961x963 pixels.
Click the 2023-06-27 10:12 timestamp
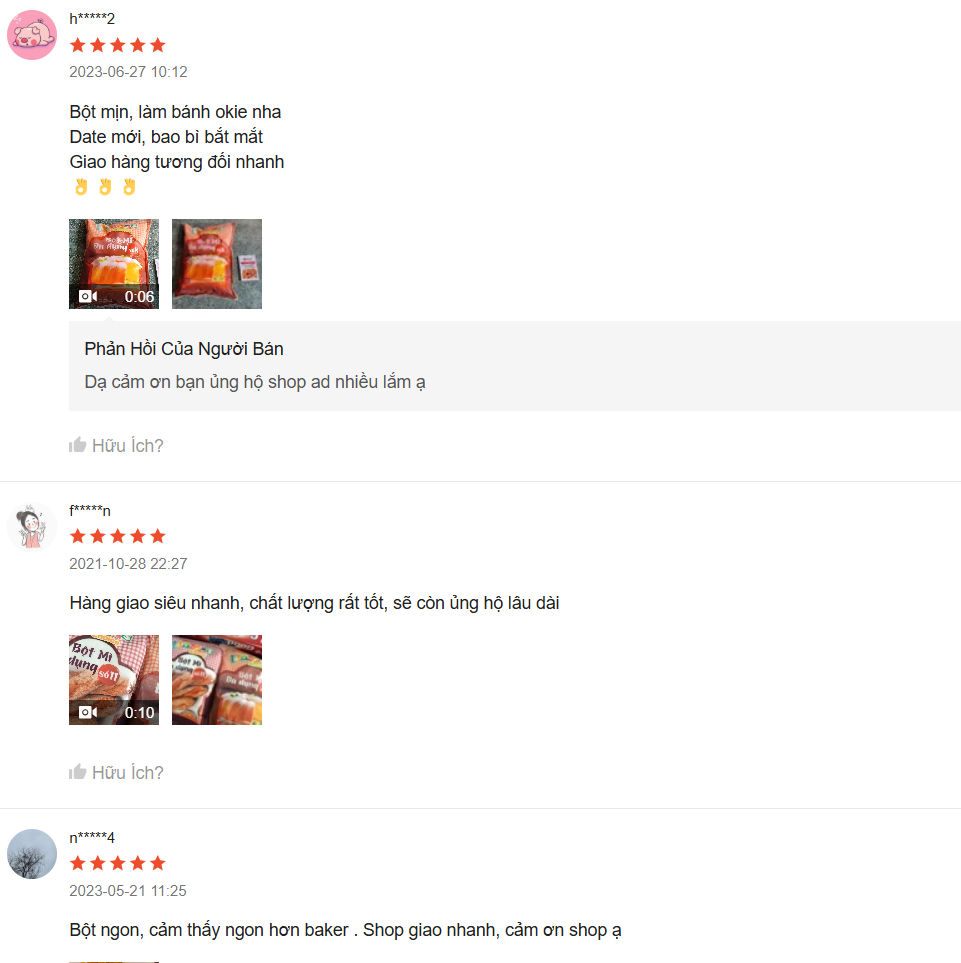click(128, 72)
